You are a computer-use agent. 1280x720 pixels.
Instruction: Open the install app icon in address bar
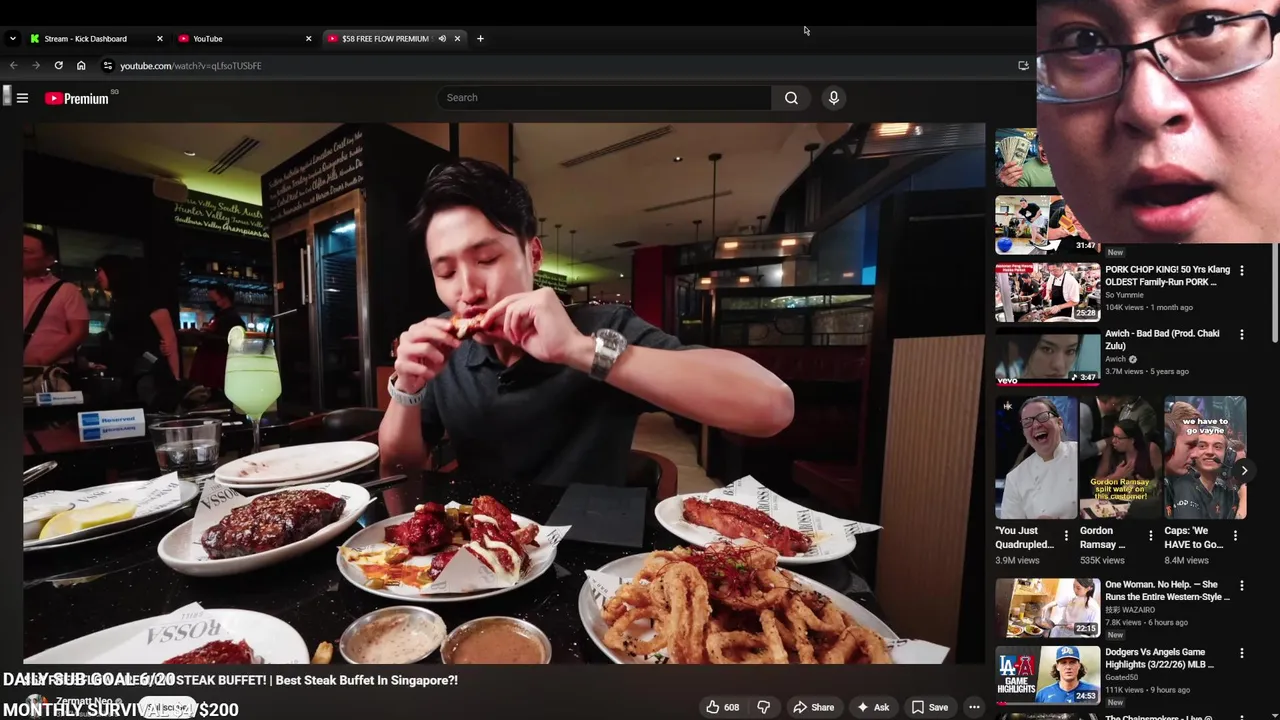(1023, 66)
